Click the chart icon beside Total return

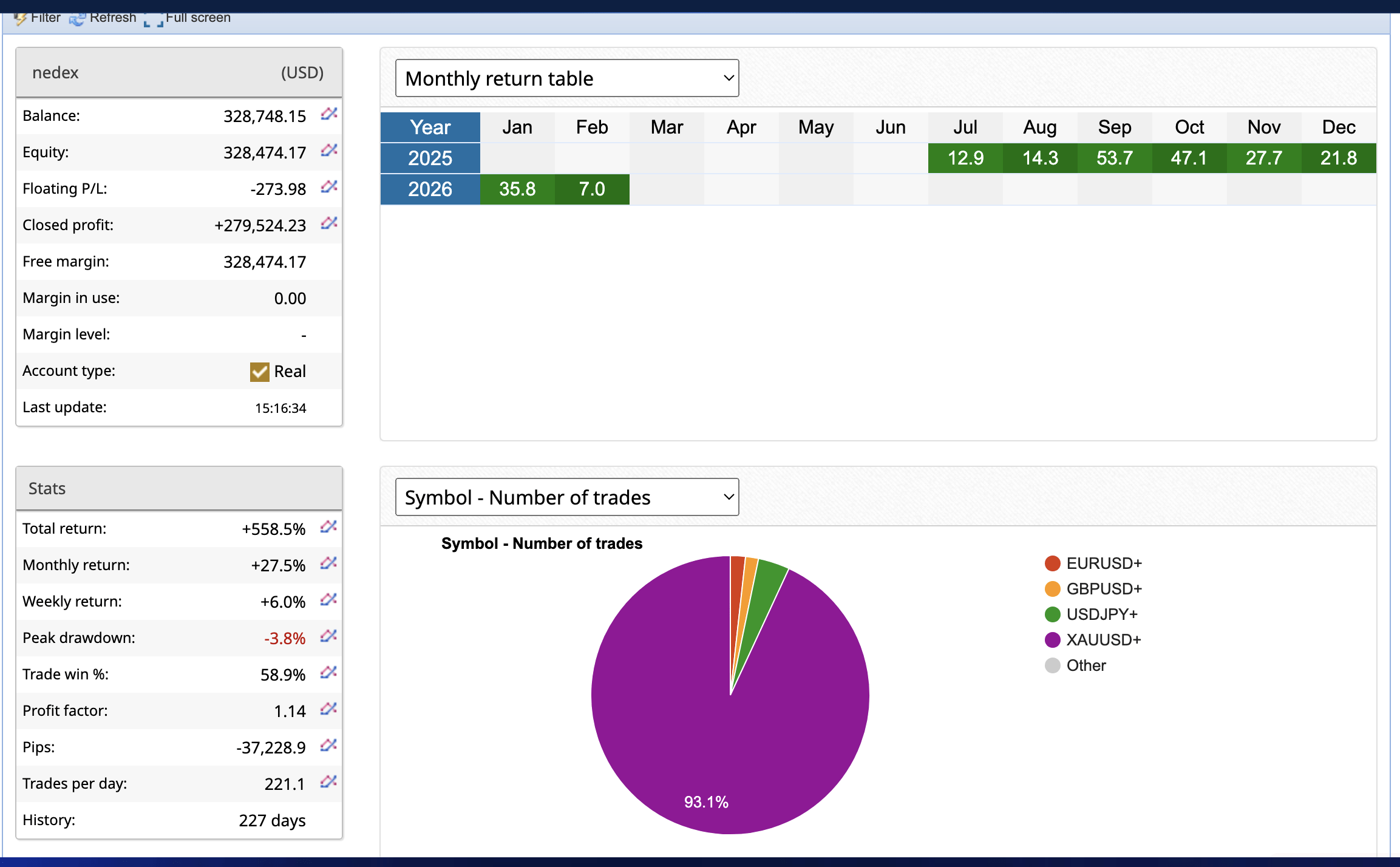pyautogui.click(x=328, y=528)
